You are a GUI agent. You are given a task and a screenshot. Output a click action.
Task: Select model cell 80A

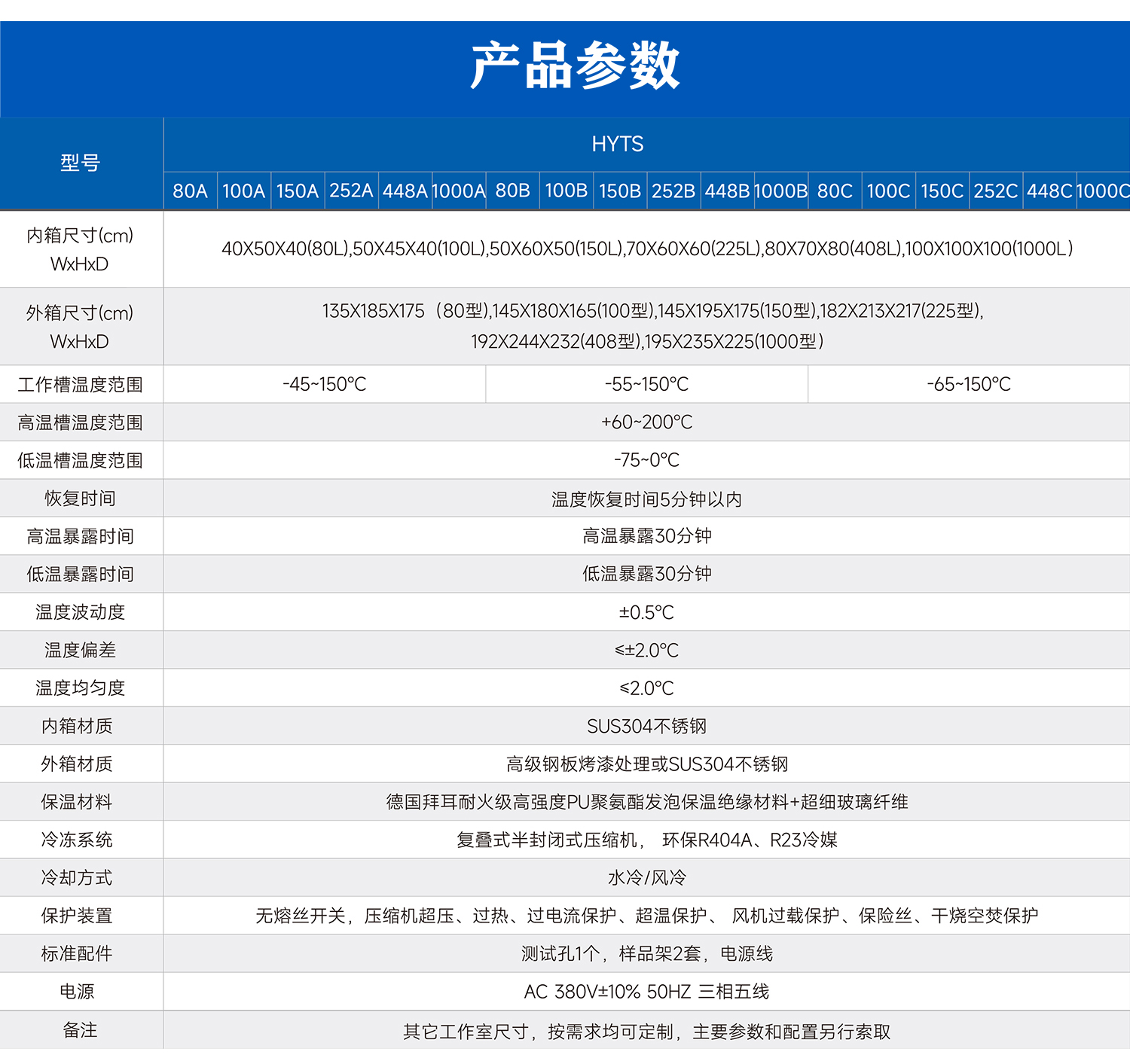pos(190,191)
